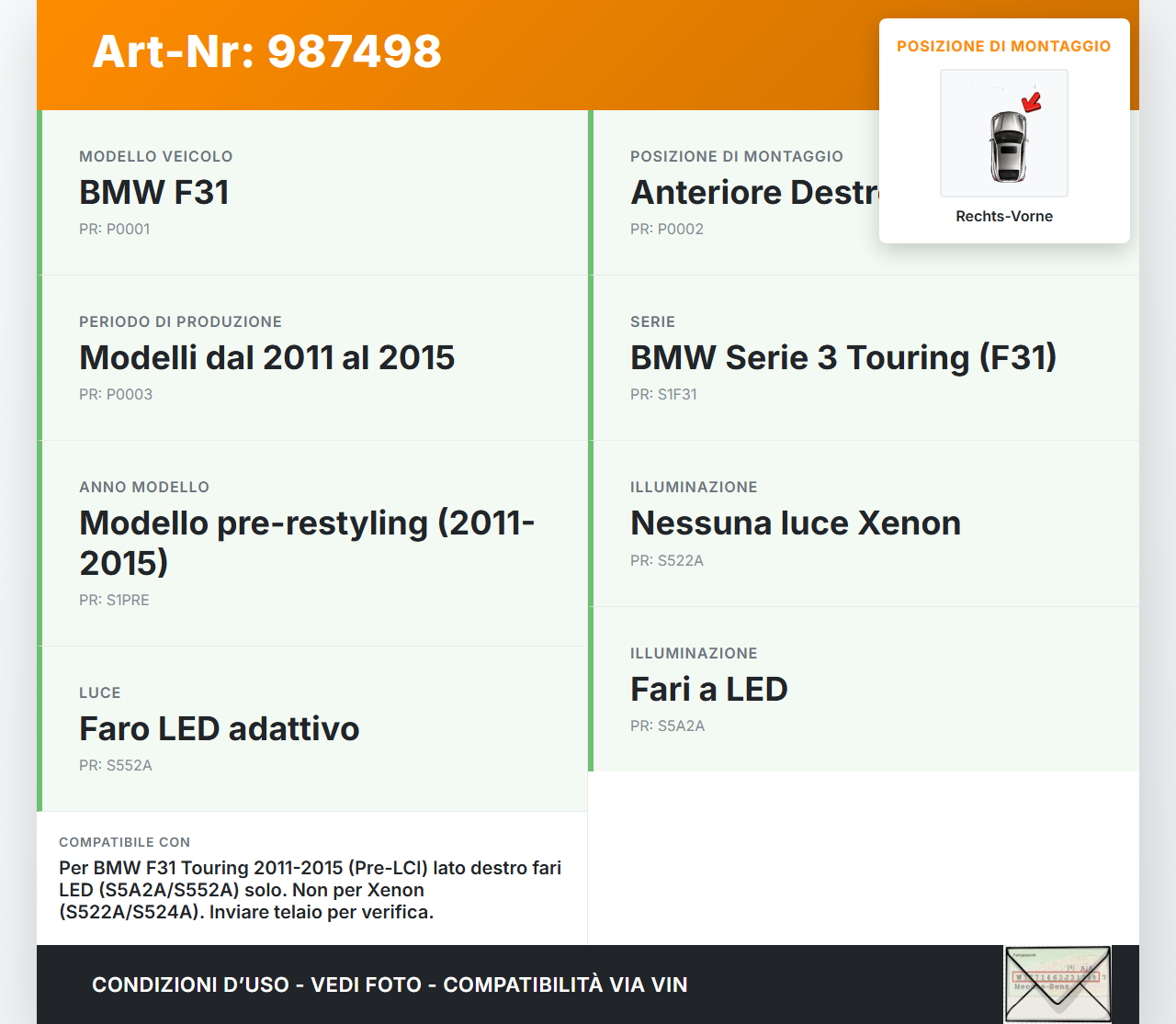Click the BMW F31 value
Viewport: 1176px width, 1024px height.
point(154,192)
